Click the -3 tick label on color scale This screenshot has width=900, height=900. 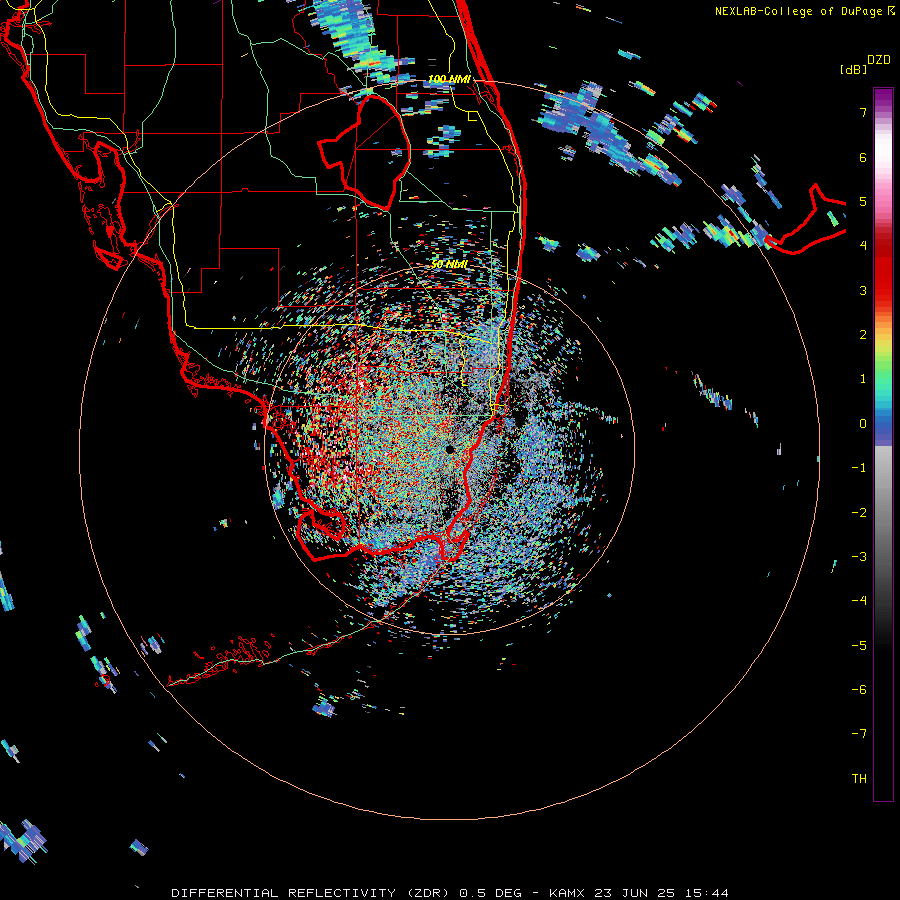click(859, 557)
